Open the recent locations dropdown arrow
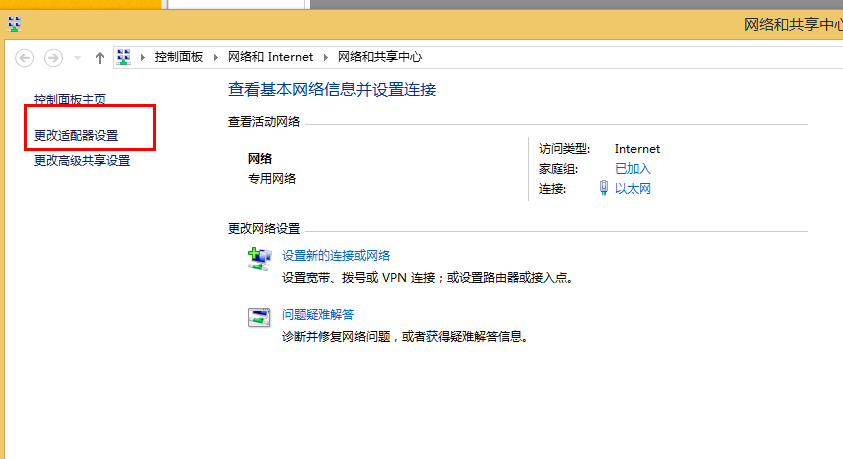Screen dimensions: 843x459 (x=78, y=58)
